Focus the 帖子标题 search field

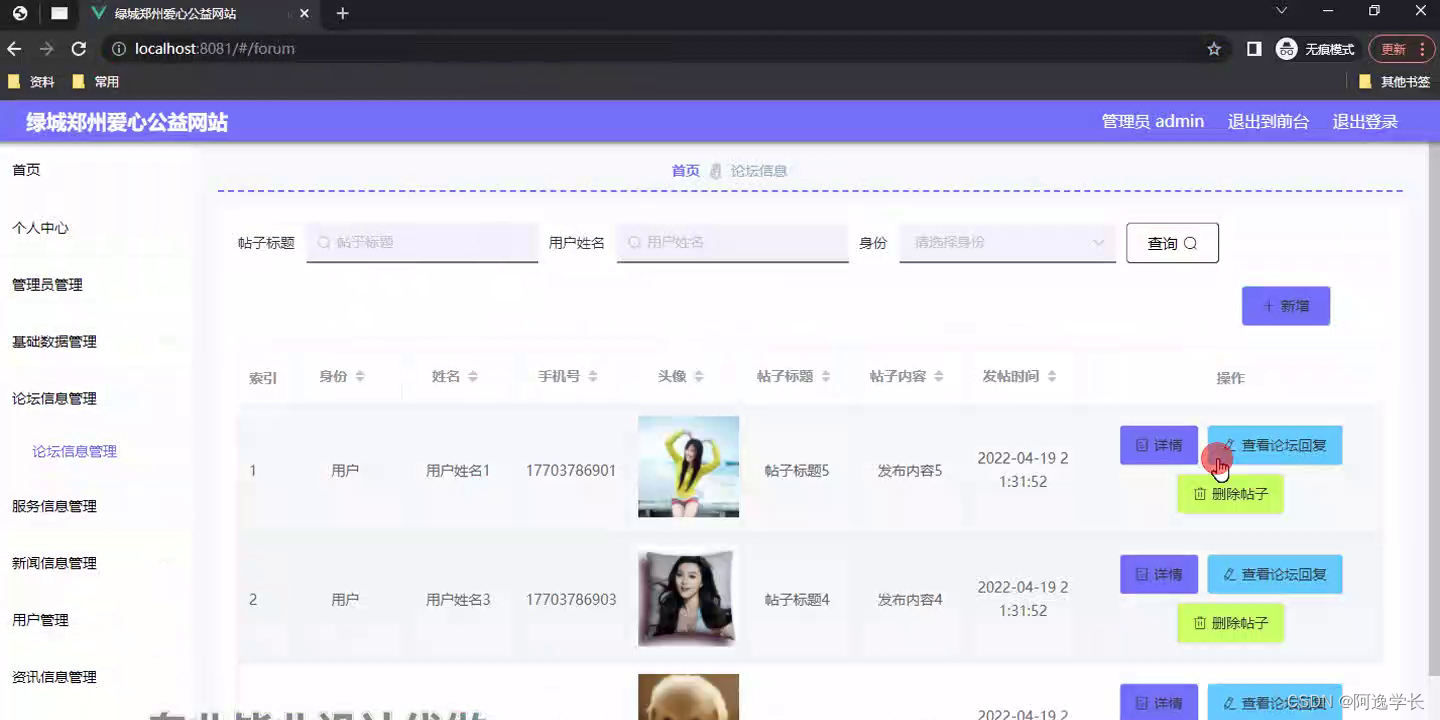[x=422, y=242]
